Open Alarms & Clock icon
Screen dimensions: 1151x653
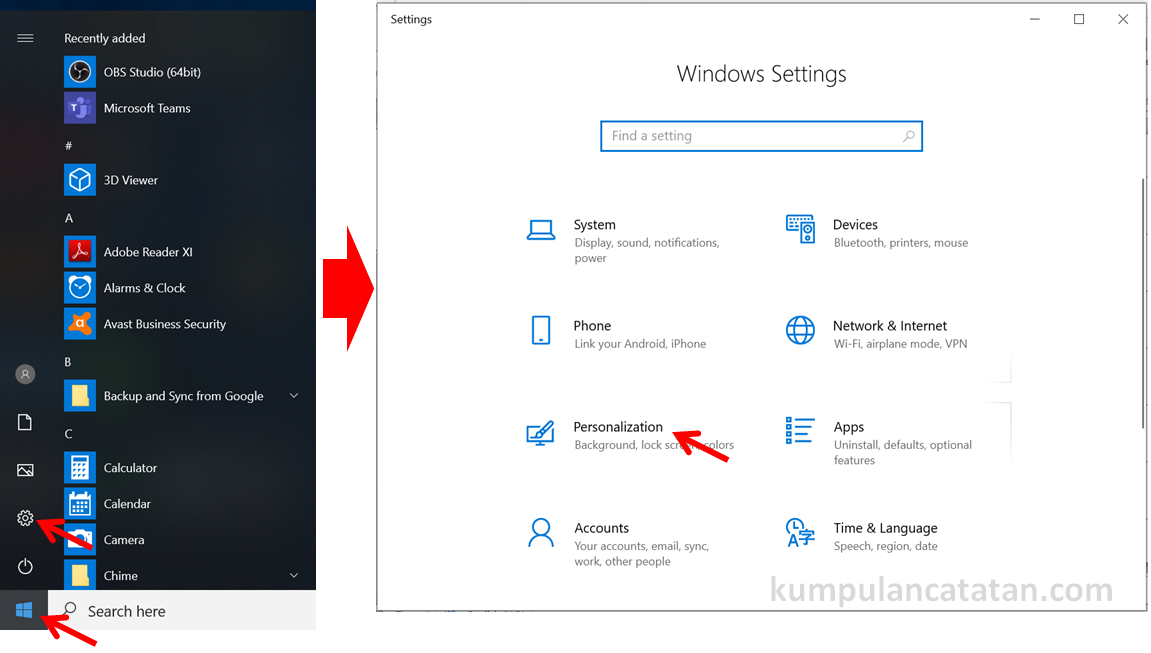tap(79, 288)
